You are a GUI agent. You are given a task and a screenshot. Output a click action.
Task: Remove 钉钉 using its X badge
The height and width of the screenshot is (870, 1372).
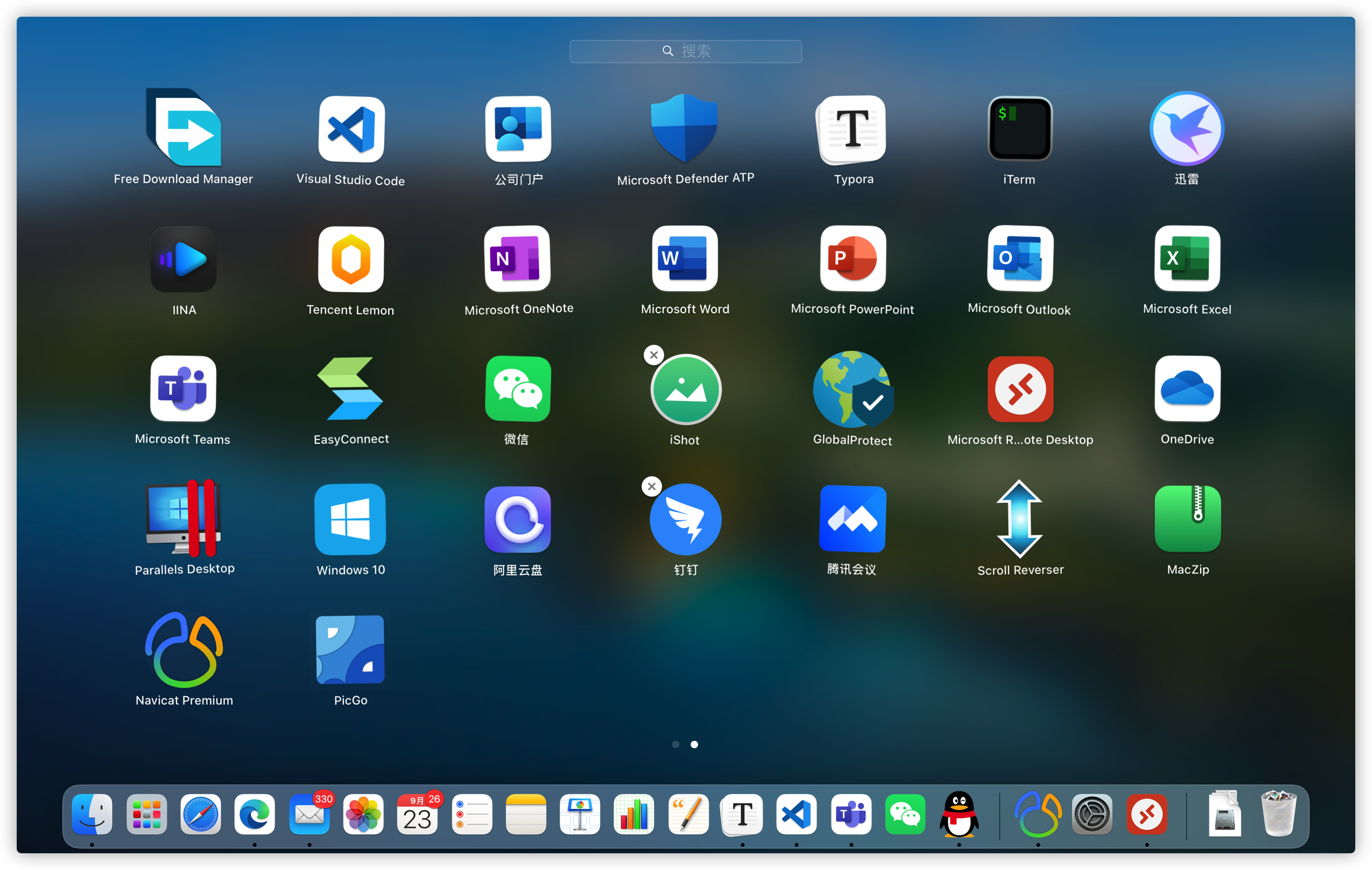pyautogui.click(x=652, y=487)
